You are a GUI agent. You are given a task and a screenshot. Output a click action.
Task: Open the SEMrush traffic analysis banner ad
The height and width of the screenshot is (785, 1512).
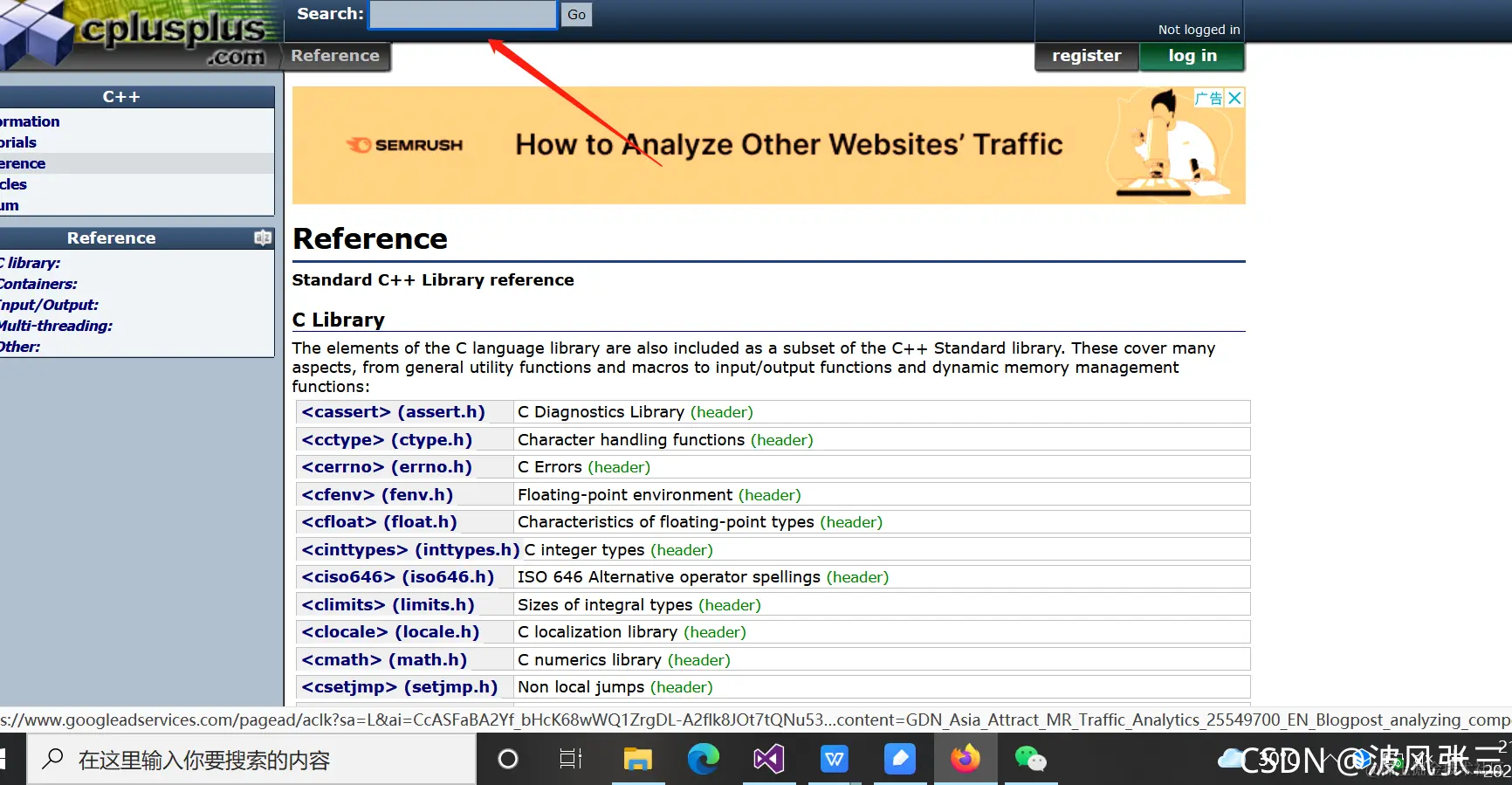[x=768, y=145]
